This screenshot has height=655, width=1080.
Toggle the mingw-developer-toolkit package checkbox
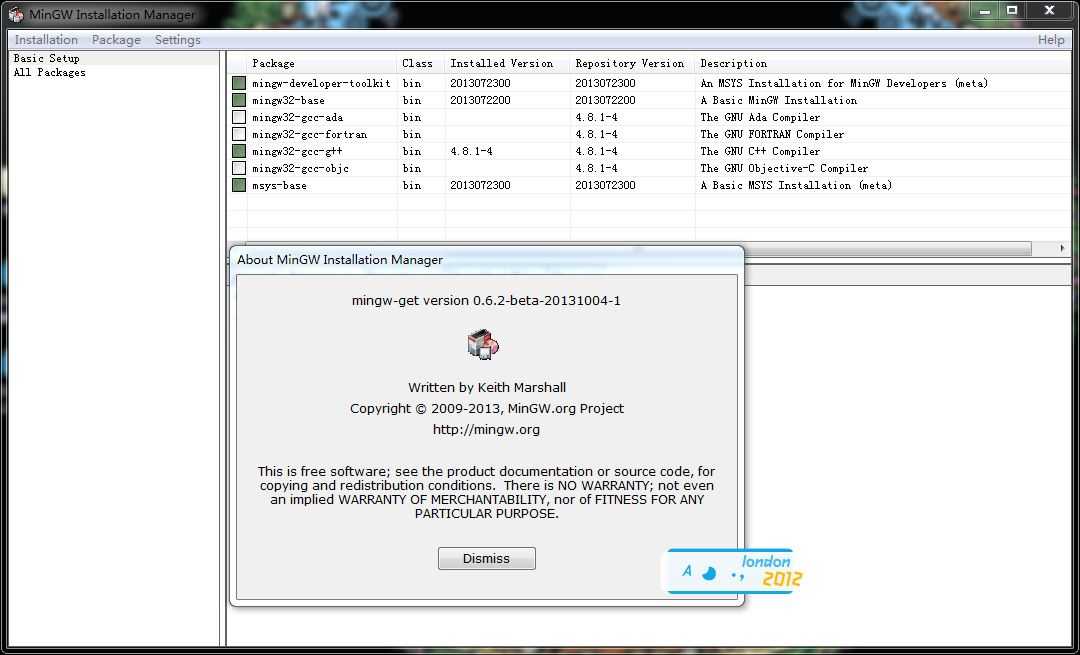(239, 83)
